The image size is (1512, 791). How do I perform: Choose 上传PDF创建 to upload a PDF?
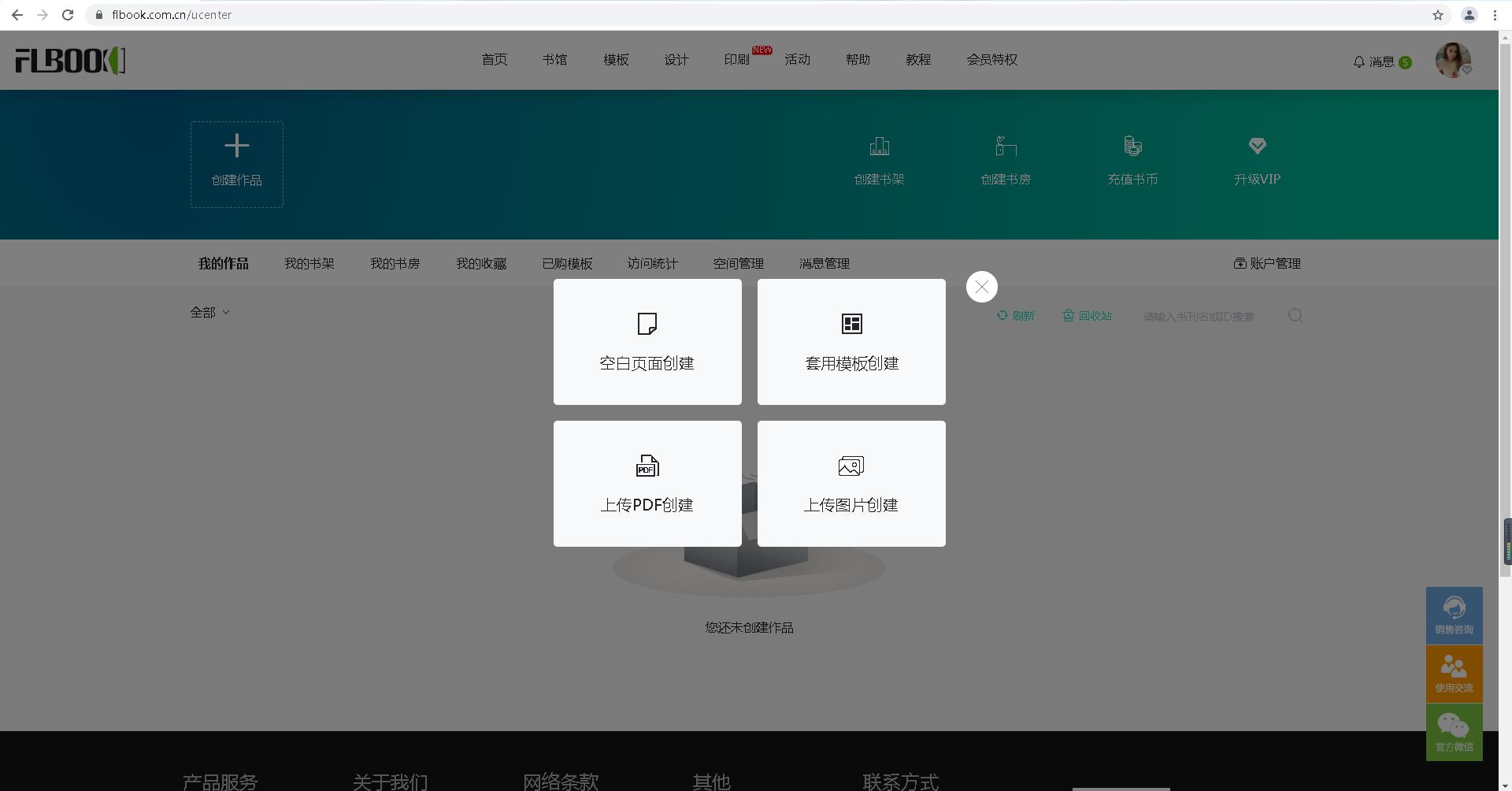point(647,483)
